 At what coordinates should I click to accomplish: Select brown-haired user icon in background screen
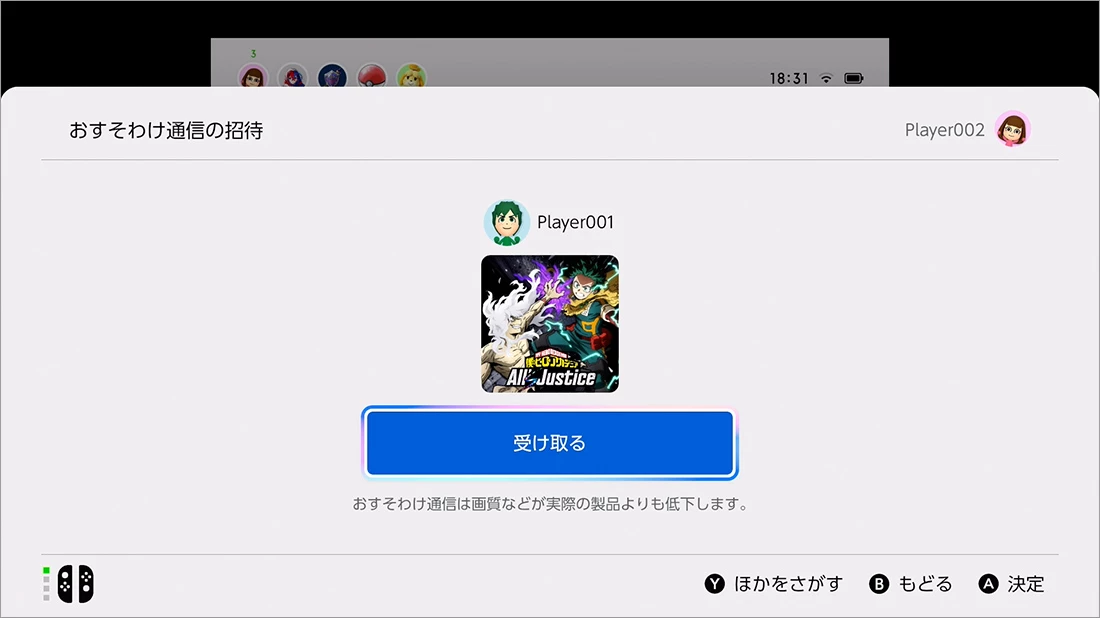(253, 76)
